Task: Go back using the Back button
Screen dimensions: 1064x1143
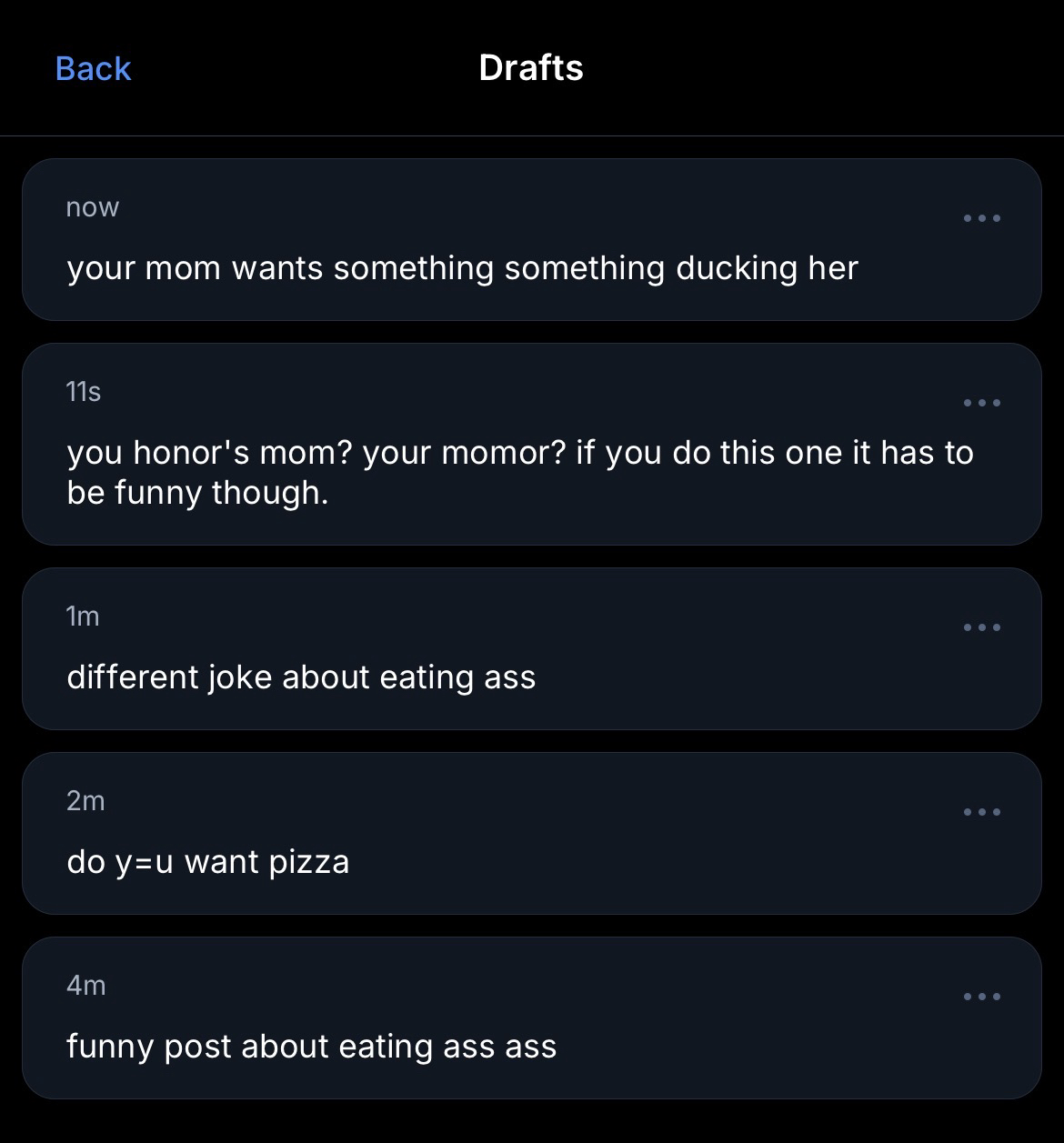Action: (x=93, y=68)
